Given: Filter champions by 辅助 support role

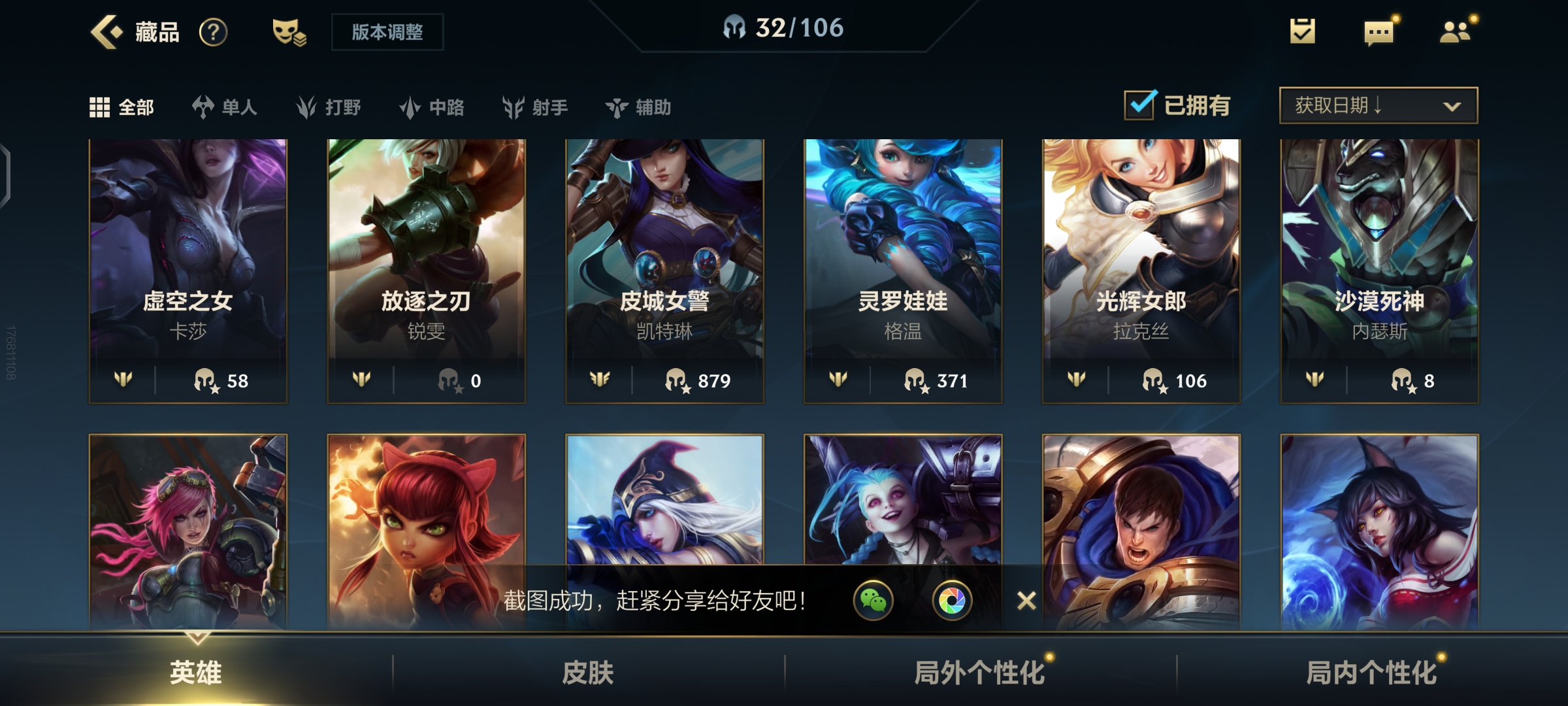Looking at the screenshot, I should click(638, 107).
